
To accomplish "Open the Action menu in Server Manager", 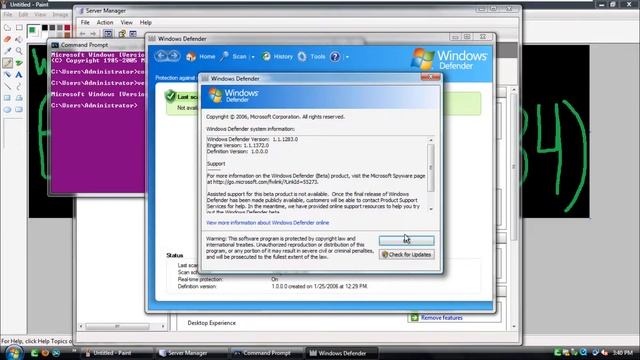I will coord(104,22).
